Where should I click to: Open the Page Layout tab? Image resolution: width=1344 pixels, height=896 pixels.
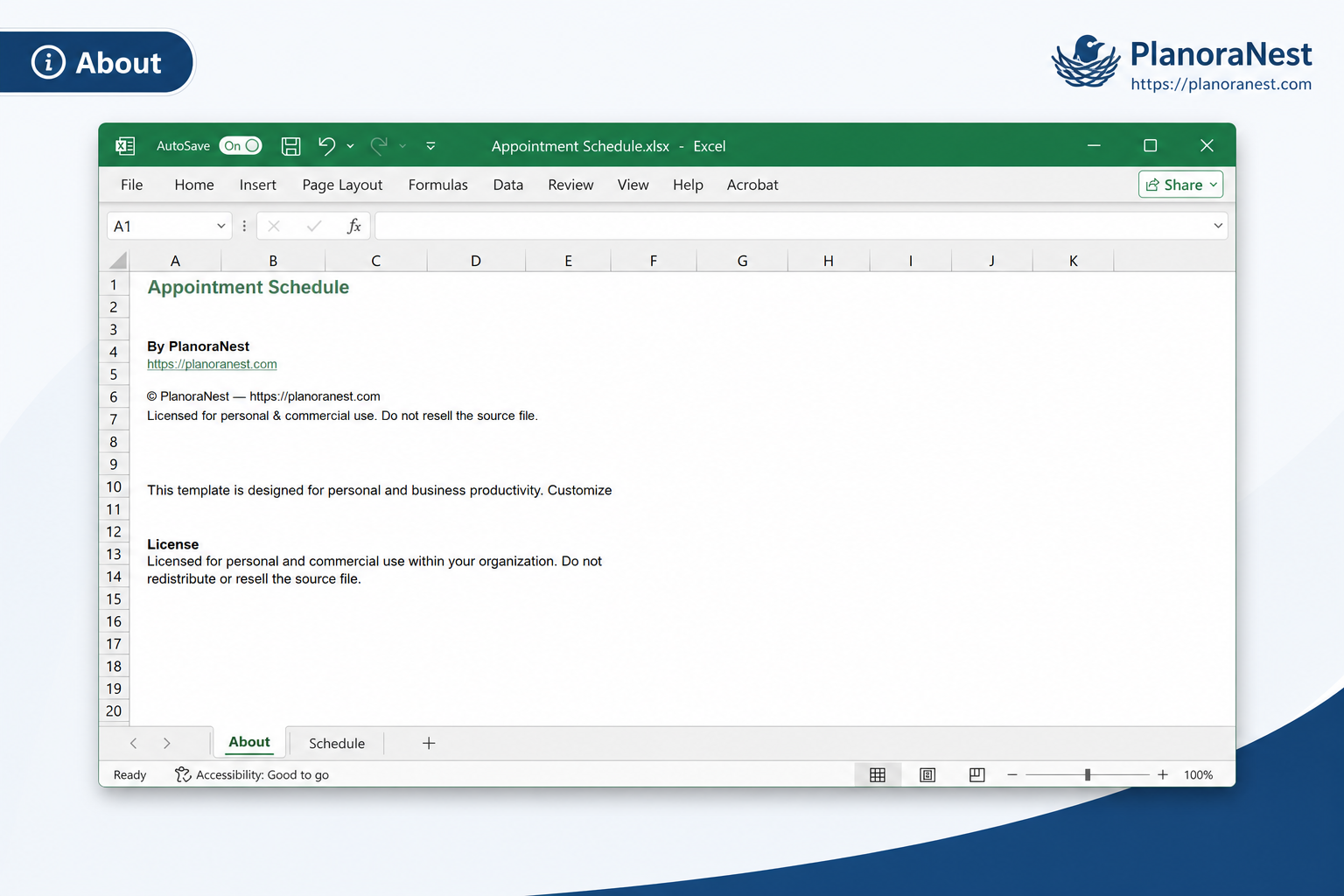[x=342, y=185]
